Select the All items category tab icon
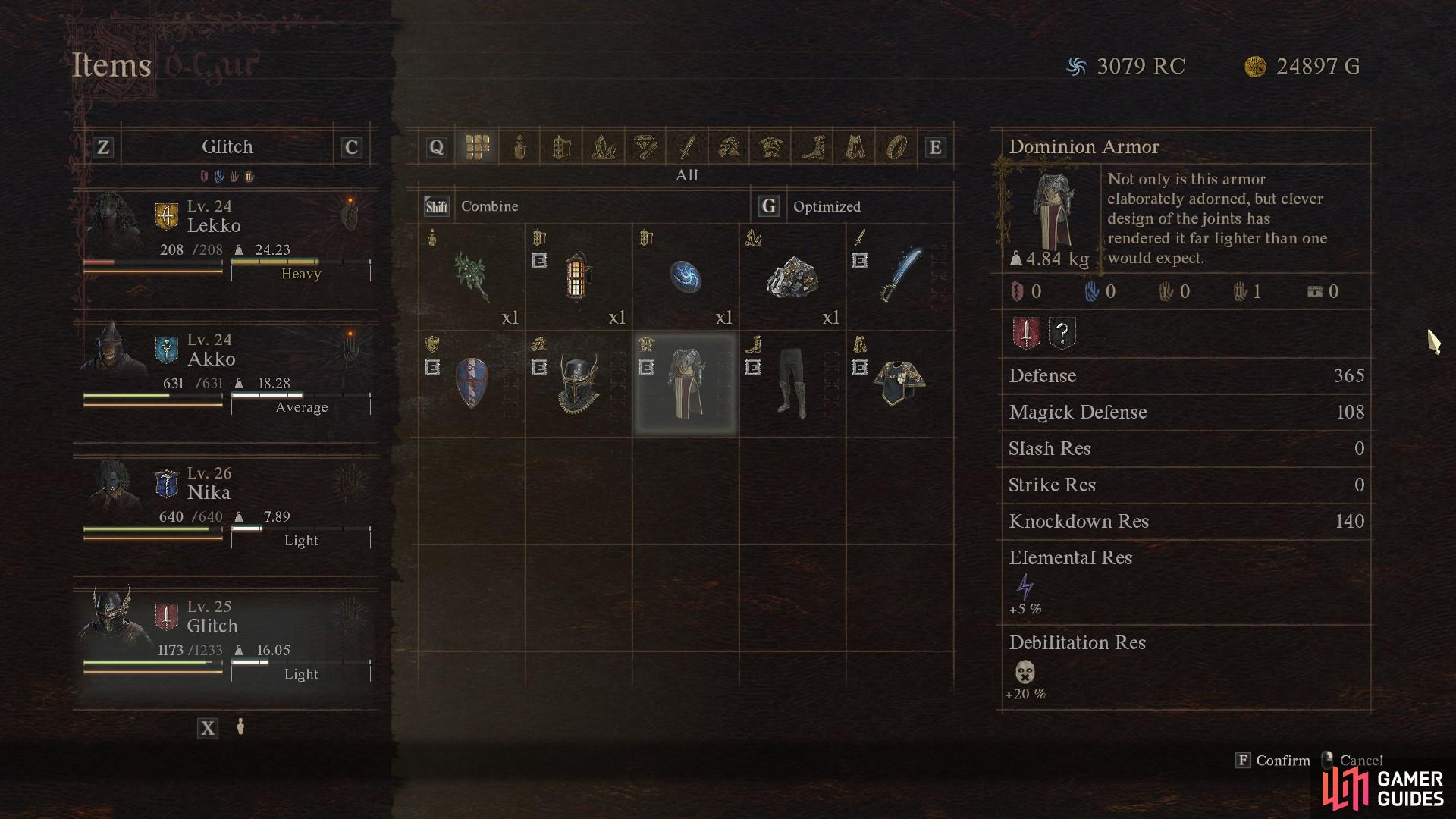Viewport: 1456px width, 819px height. click(477, 147)
